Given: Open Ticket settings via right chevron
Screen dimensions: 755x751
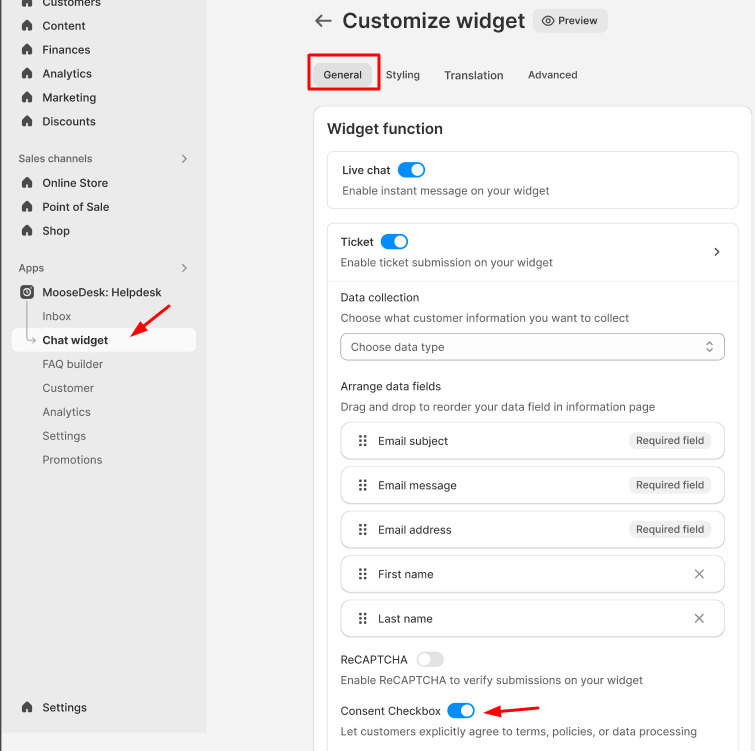Looking at the screenshot, I should click(716, 252).
